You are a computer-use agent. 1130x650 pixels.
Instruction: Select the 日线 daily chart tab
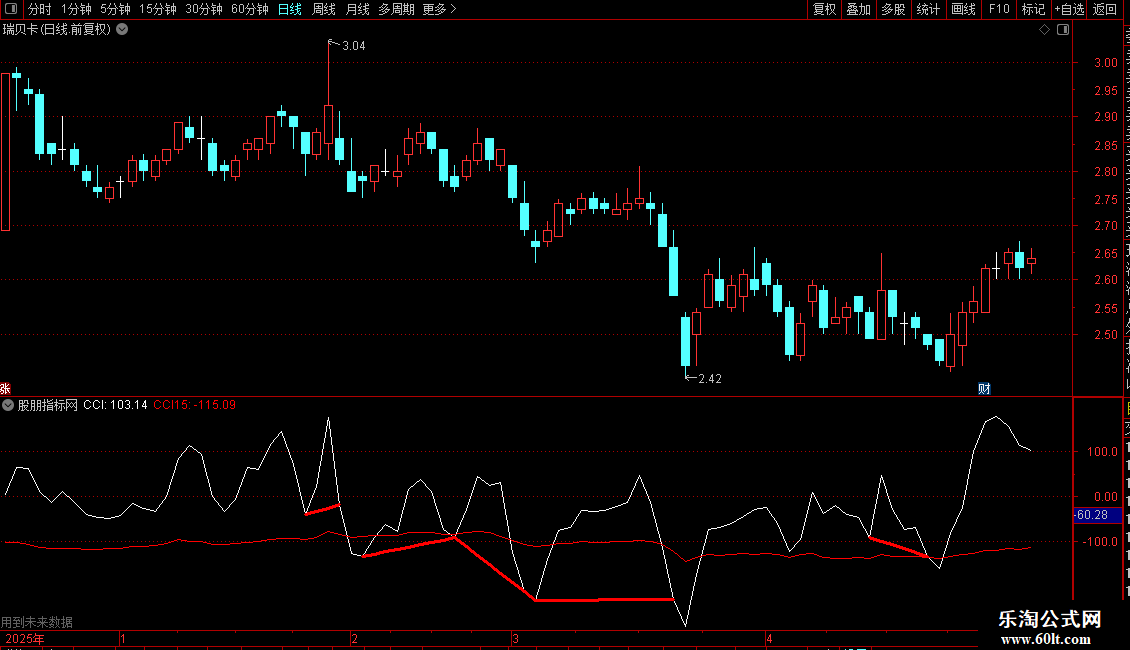[290, 9]
